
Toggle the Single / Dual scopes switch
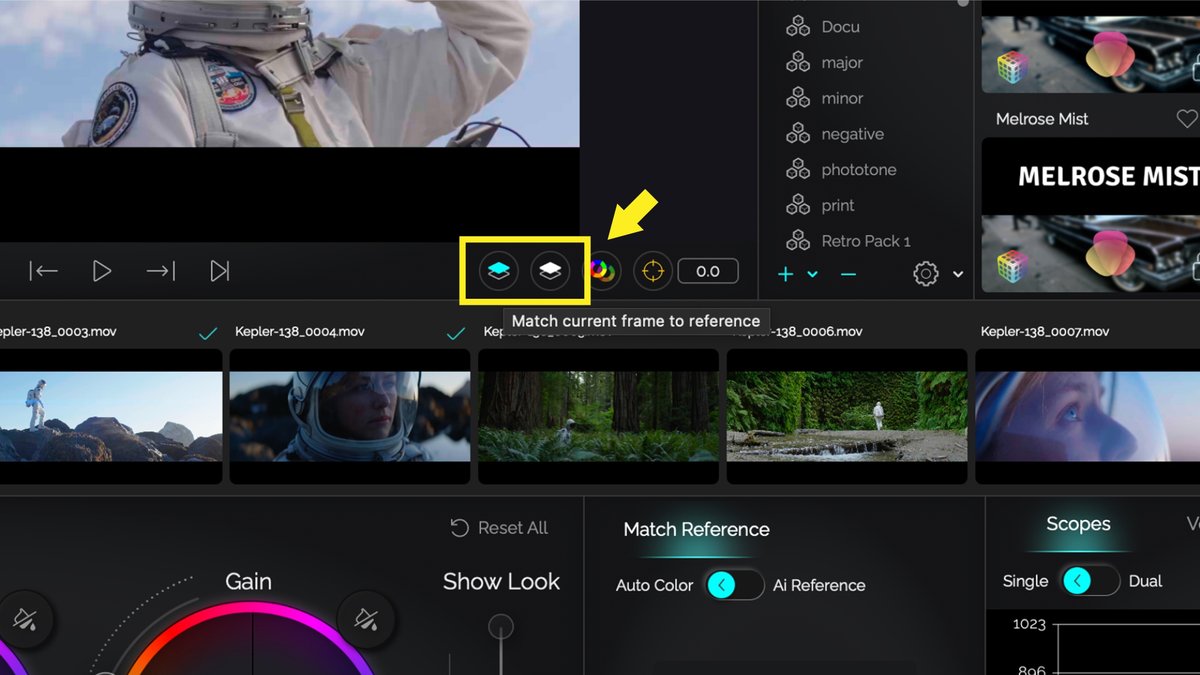1091,581
